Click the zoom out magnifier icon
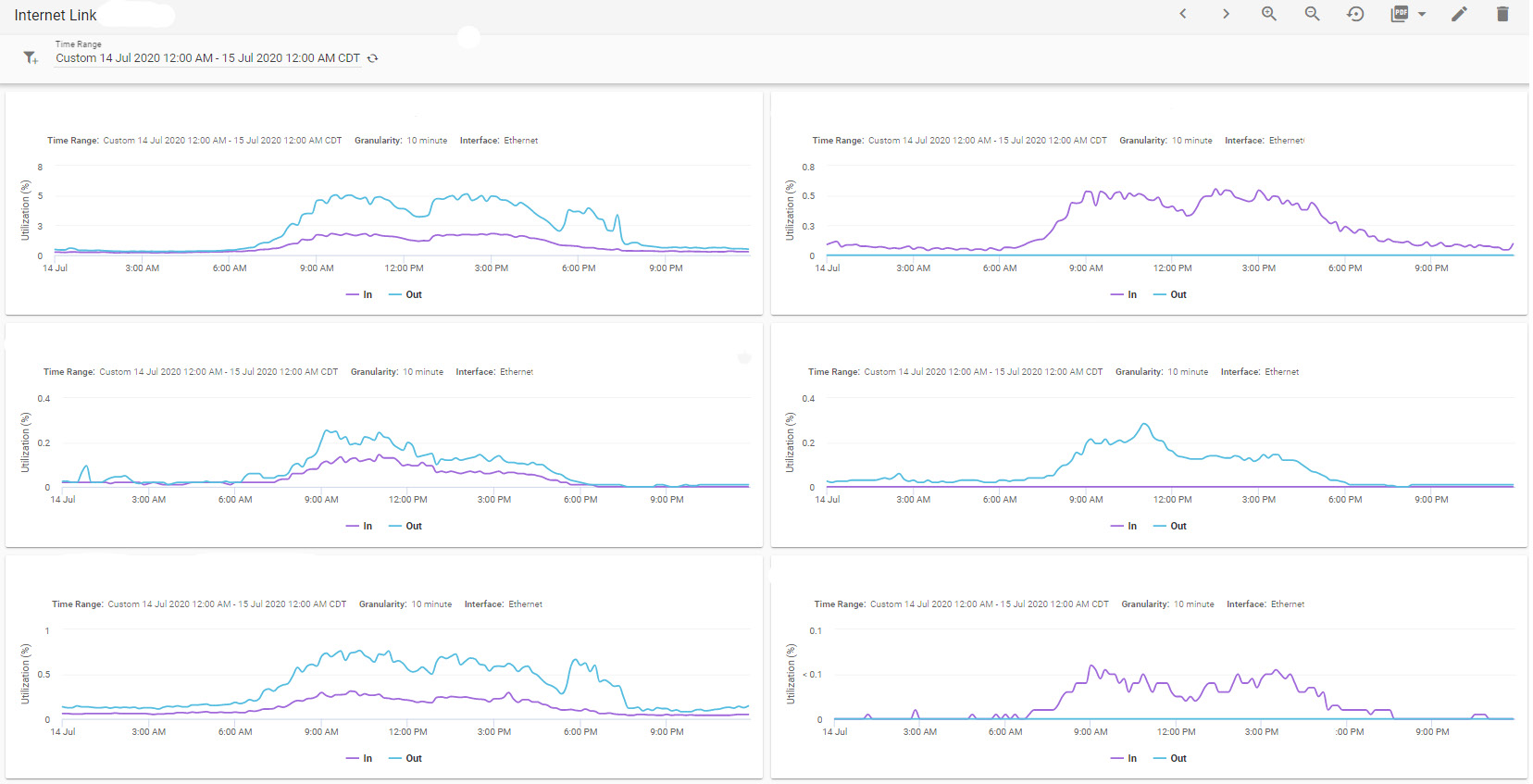Image resolution: width=1533 pixels, height=784 pixels. point(1312,14)
